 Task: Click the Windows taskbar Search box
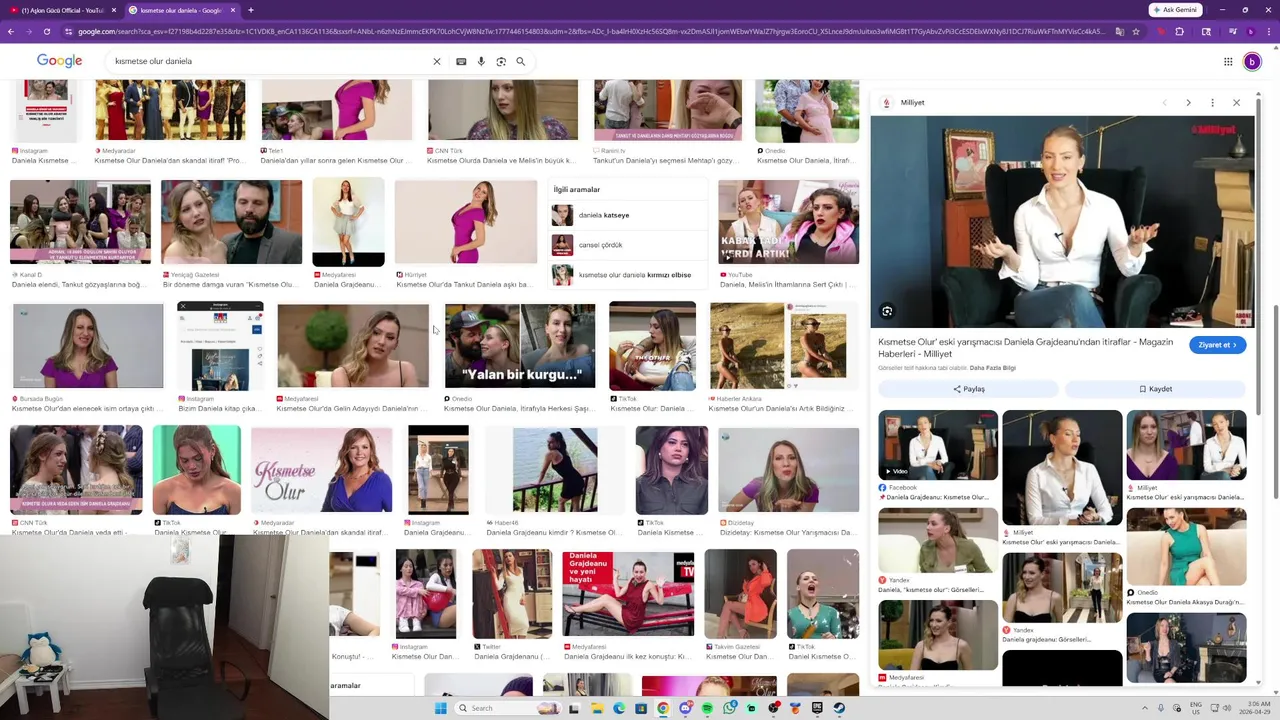(x=508, y=708)
